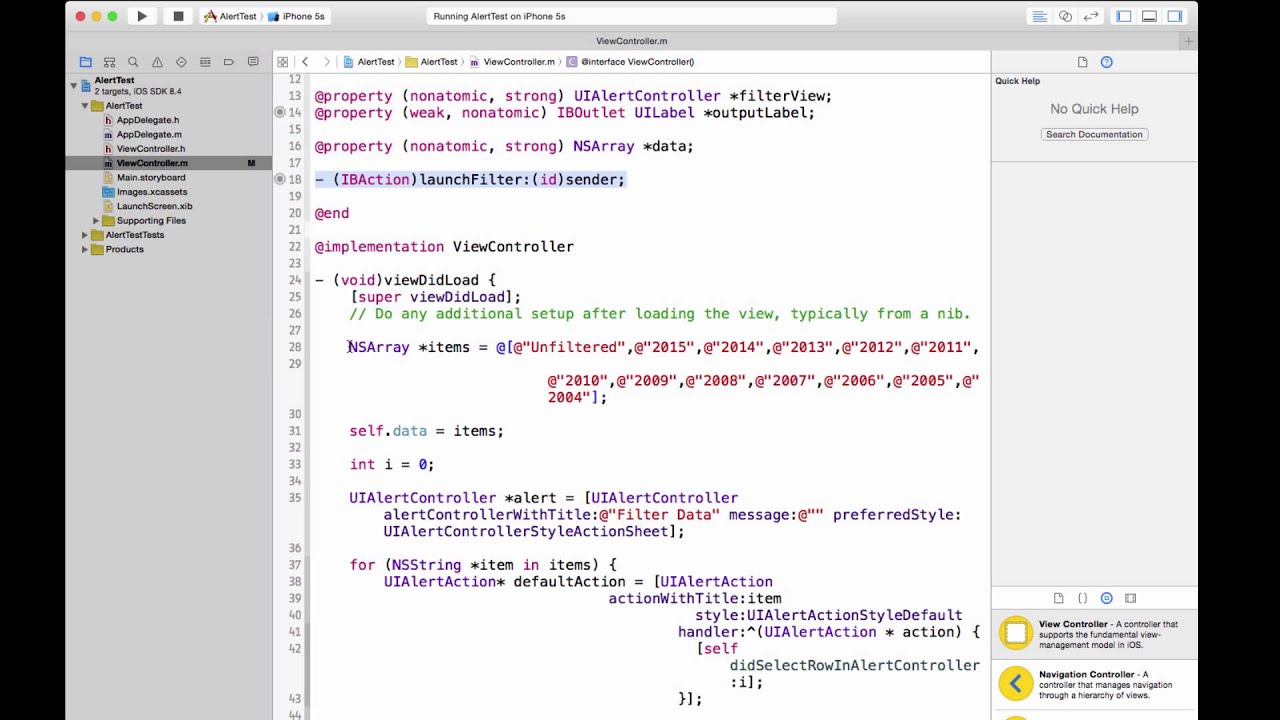Click the outlet connection circle on line 14
This screenshot has height=720, width=1280.
pyautogui.click(x=280, y=113)
